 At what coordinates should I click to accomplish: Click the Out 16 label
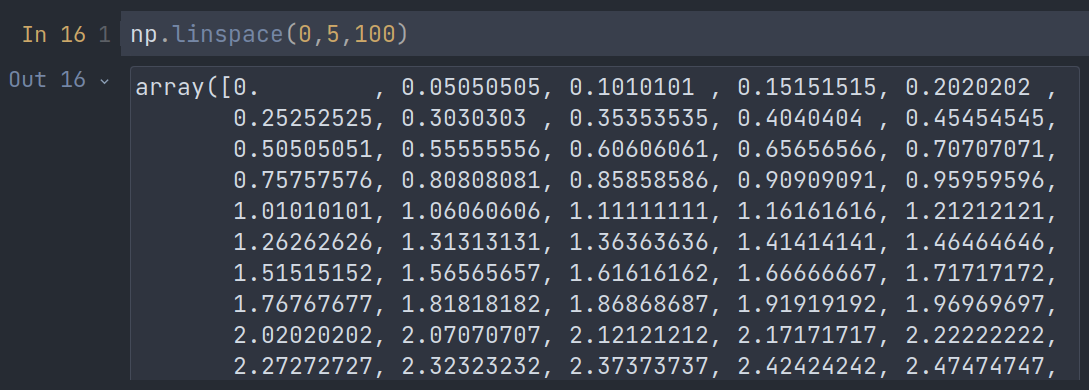[x=47, y=80]
